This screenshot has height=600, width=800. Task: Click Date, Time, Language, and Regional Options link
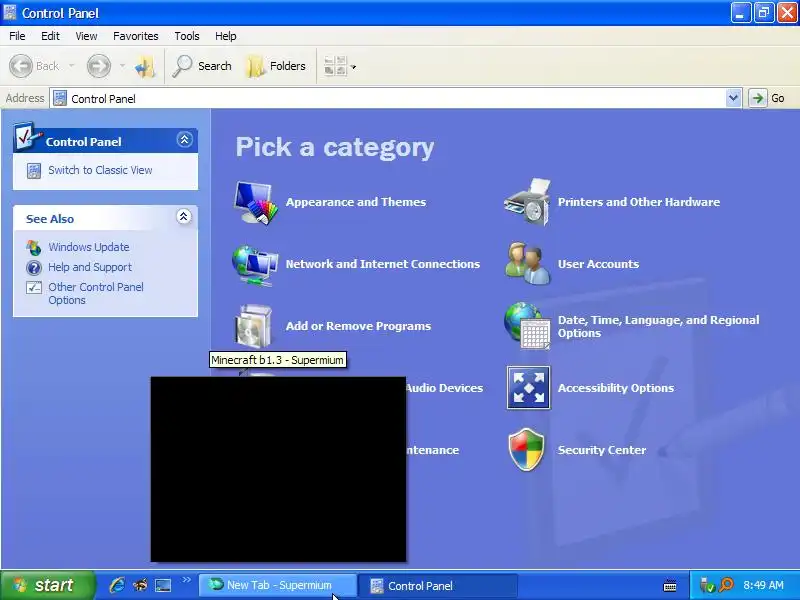click(x=658, y=327)
